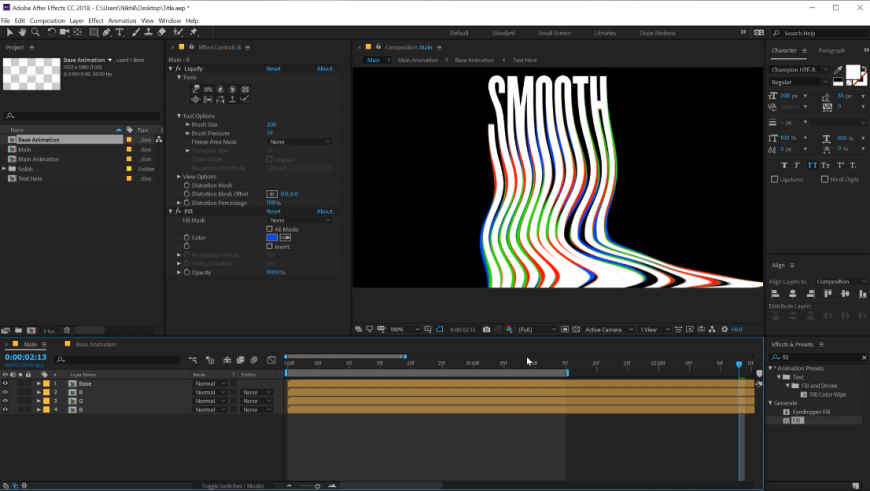
Task: Select the Clone Stamp tool
Action: pyautogui.click(x=149, y=32)
